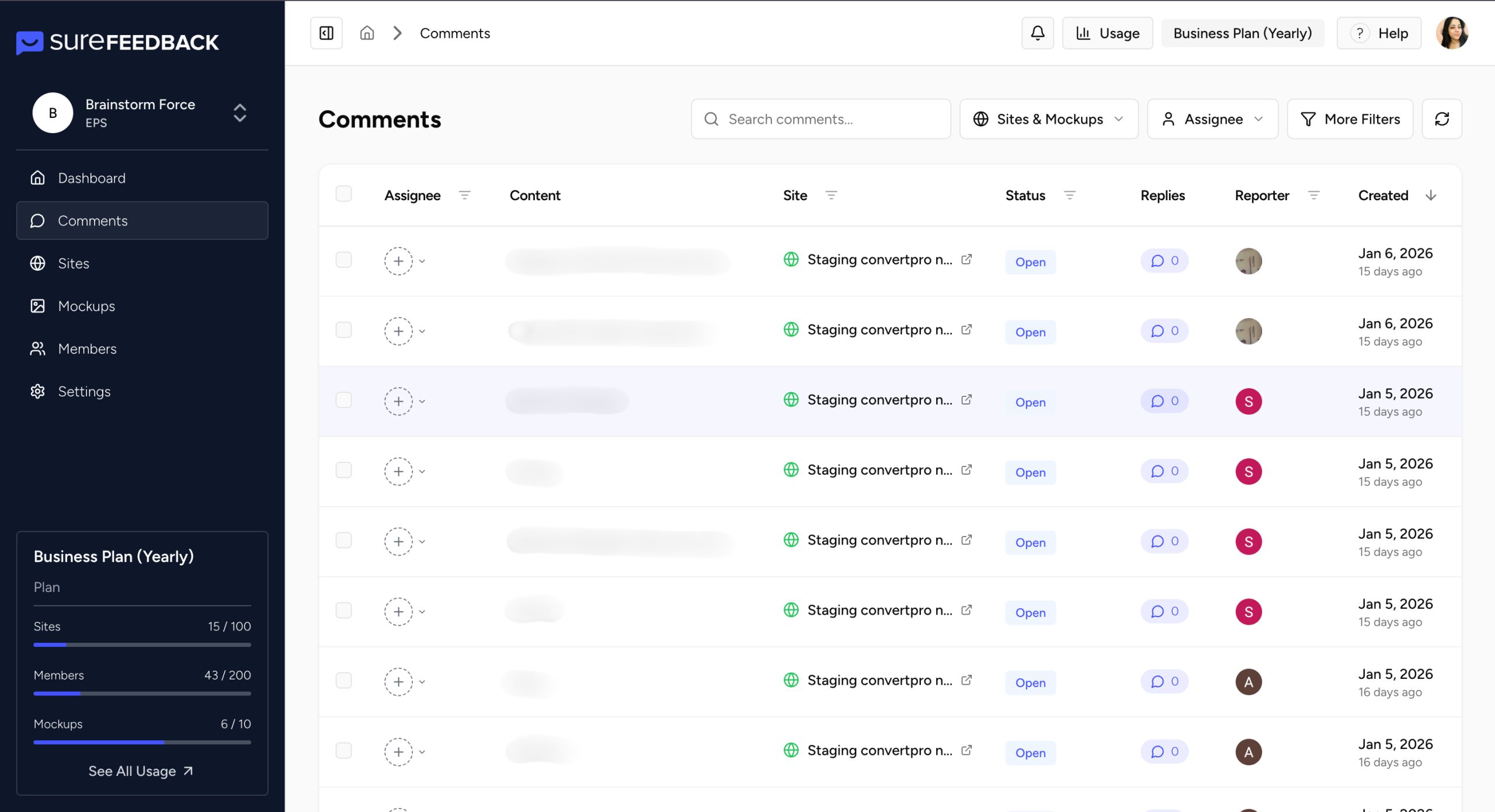Click the Search comments field
The image size is (1495, 812).
pyautogui.click(x=820, y=119)
